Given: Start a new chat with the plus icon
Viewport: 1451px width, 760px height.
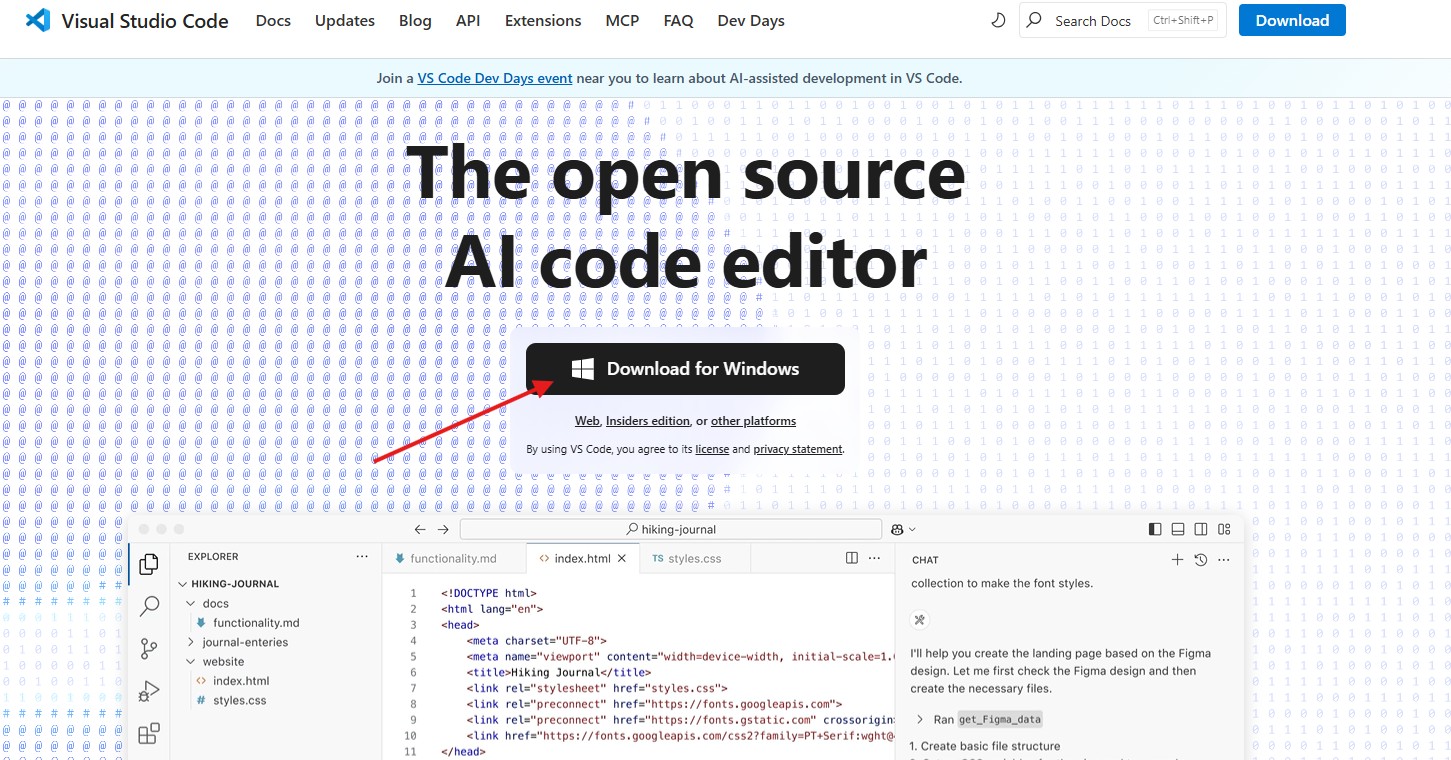Looking at the screenshot, I should click(1177, 560).
